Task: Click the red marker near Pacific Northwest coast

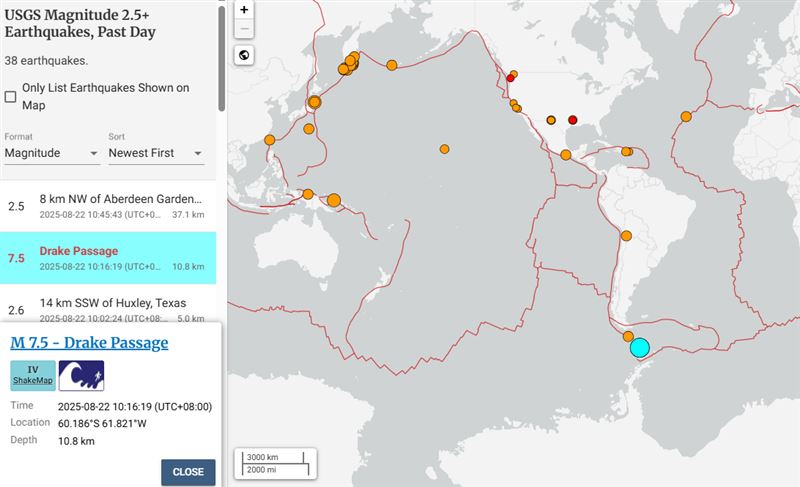Action: 510,78
